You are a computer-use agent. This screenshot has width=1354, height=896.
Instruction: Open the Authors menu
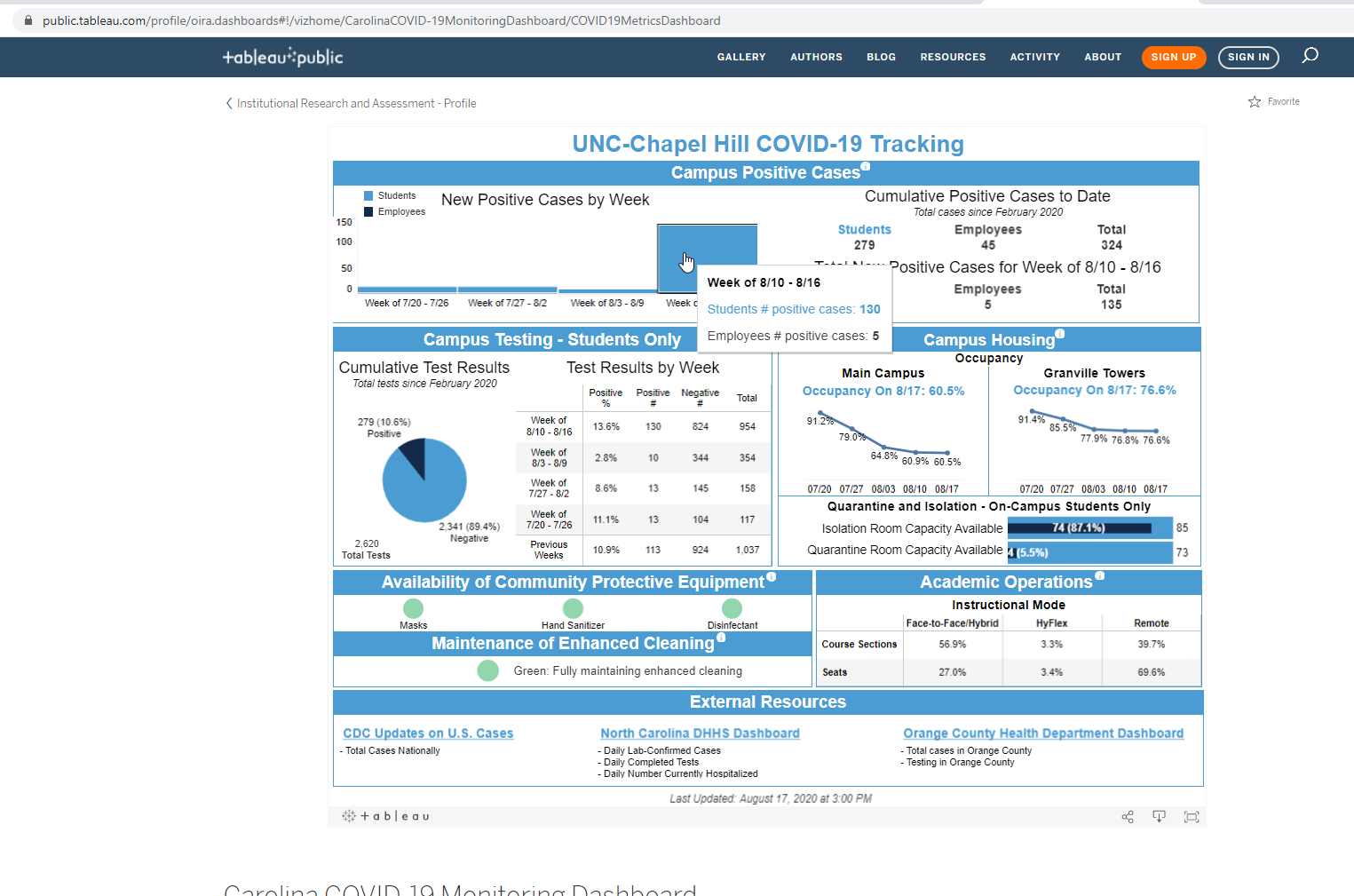816,57
